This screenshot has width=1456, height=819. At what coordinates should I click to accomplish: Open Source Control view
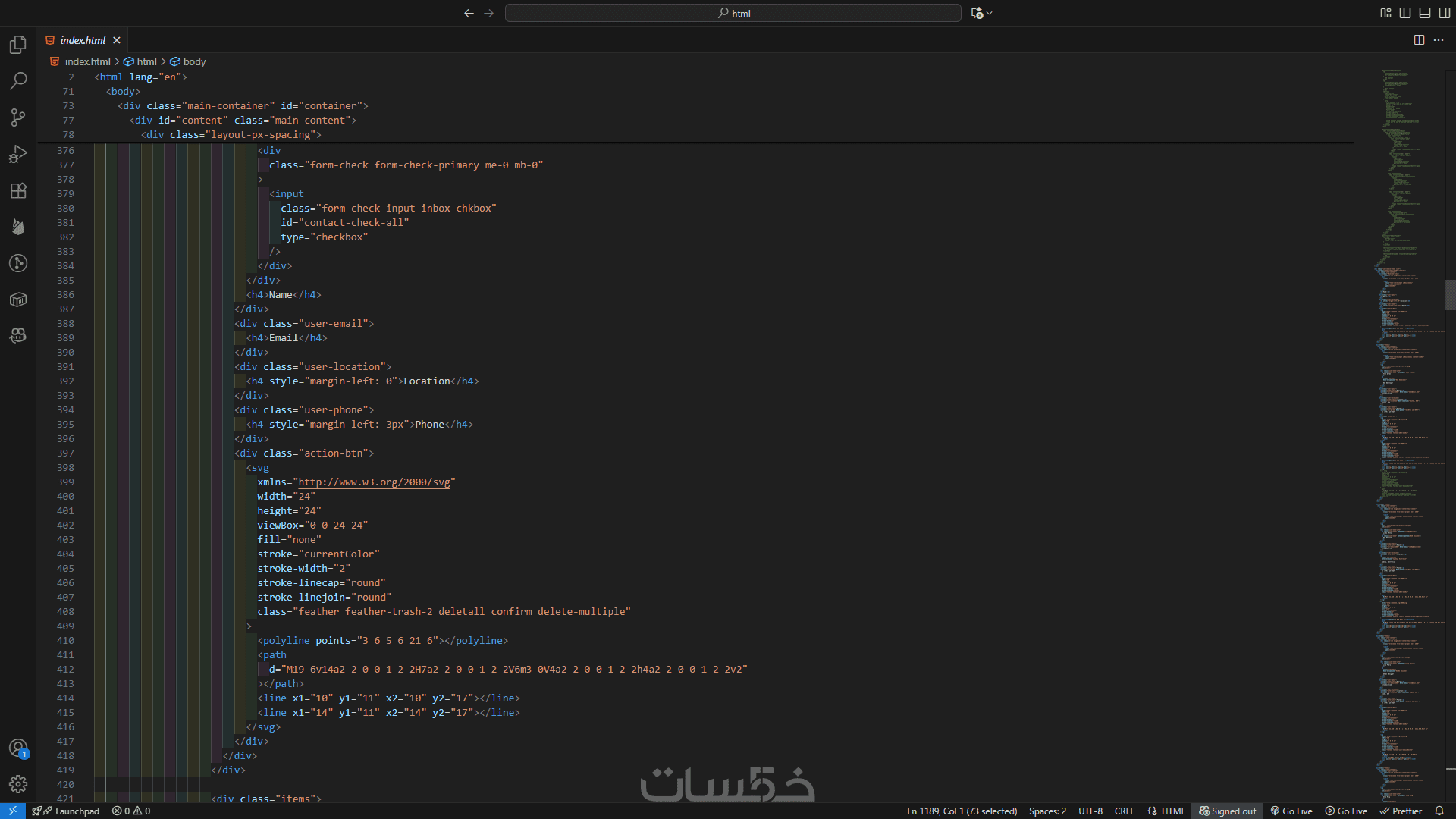(18, 117)
